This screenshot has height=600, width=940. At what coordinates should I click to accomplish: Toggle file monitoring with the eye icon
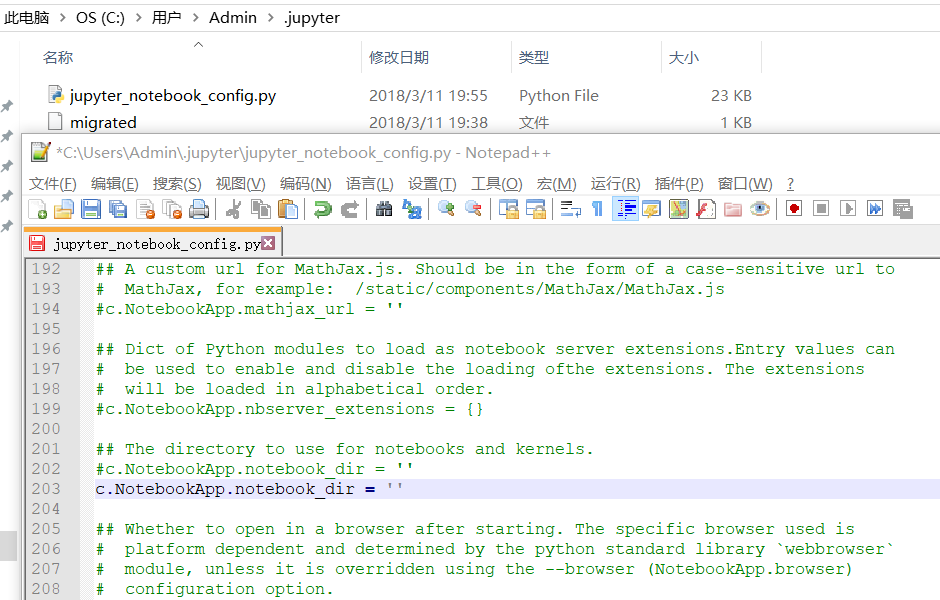[760, 209]
